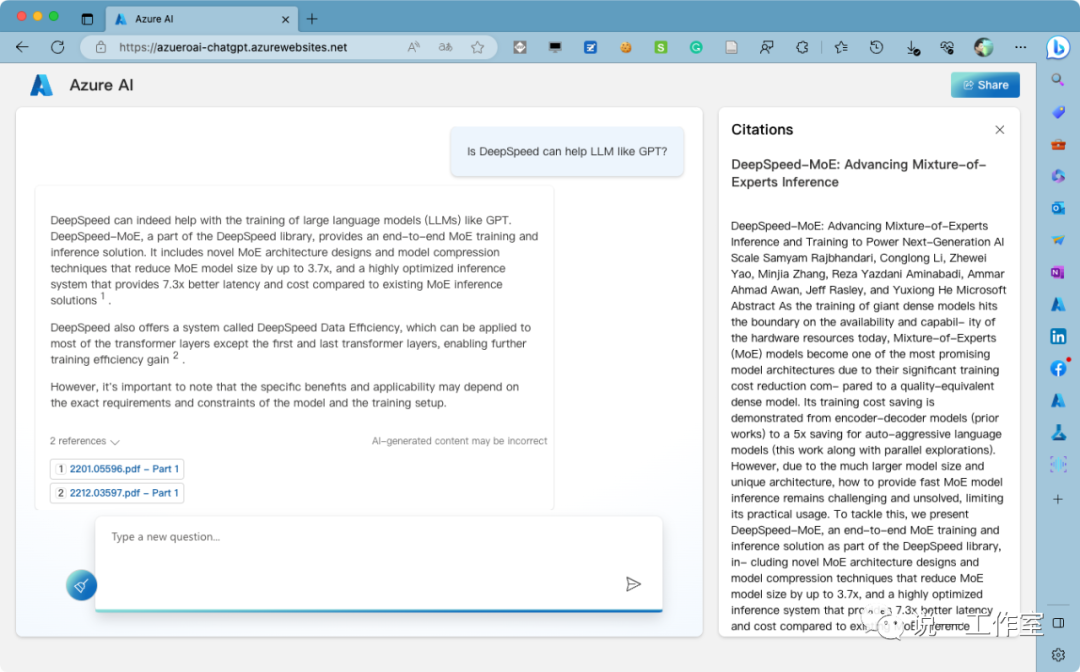This screenshot has width=1080, height=672.
Task: Open the green S extension
Action: click(661, 48)
